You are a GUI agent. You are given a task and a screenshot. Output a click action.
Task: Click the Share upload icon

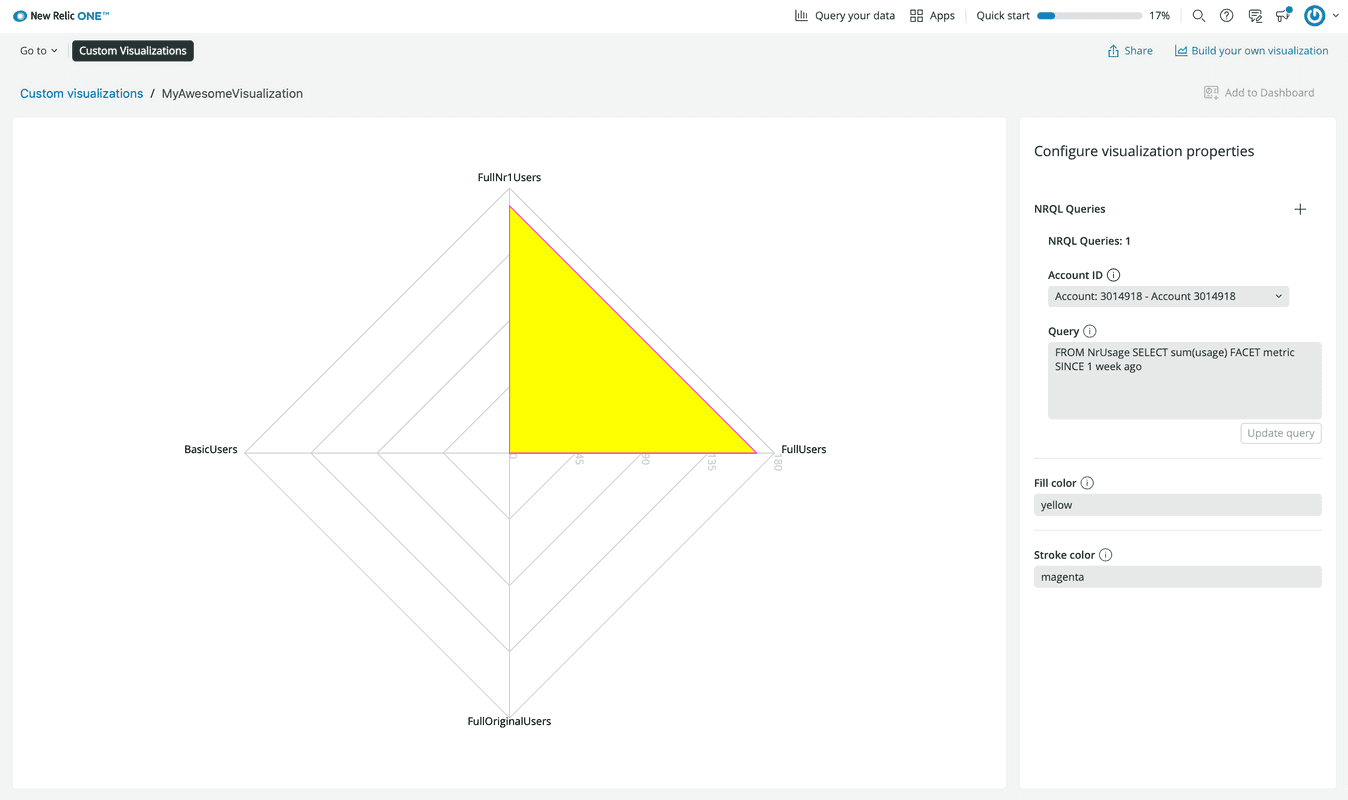pyautogui.click(x=1113, y=50)
